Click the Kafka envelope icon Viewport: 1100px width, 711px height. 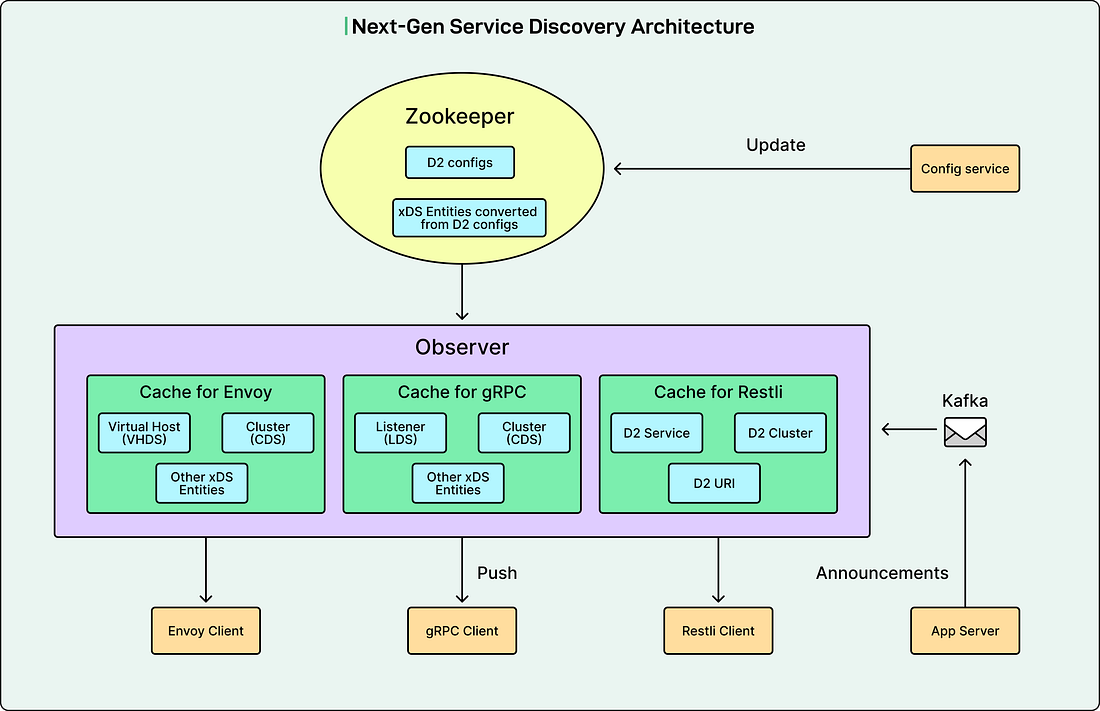tap(965, 432)
